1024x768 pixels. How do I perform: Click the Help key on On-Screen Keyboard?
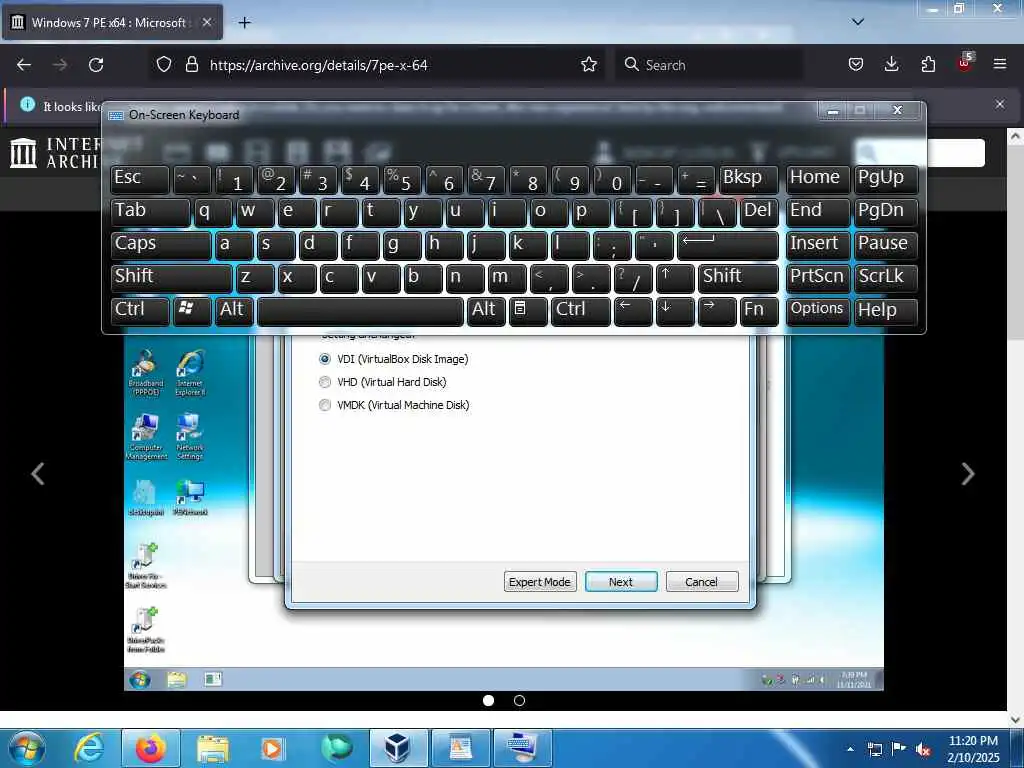[885, 310]
